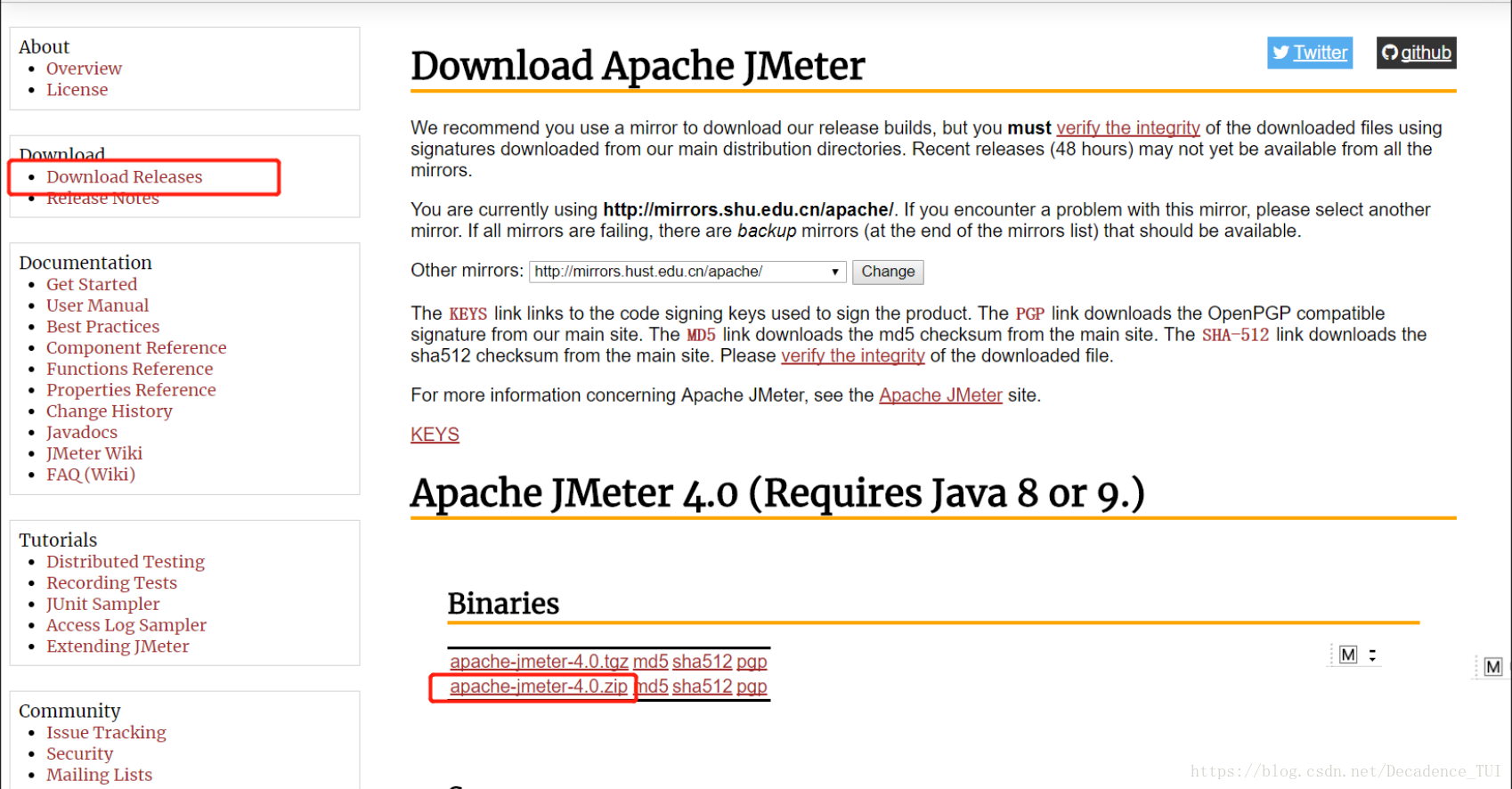Follow first 'verify the integrity' link
The width and height of the screenshot is (1512, 789).
1128,128
